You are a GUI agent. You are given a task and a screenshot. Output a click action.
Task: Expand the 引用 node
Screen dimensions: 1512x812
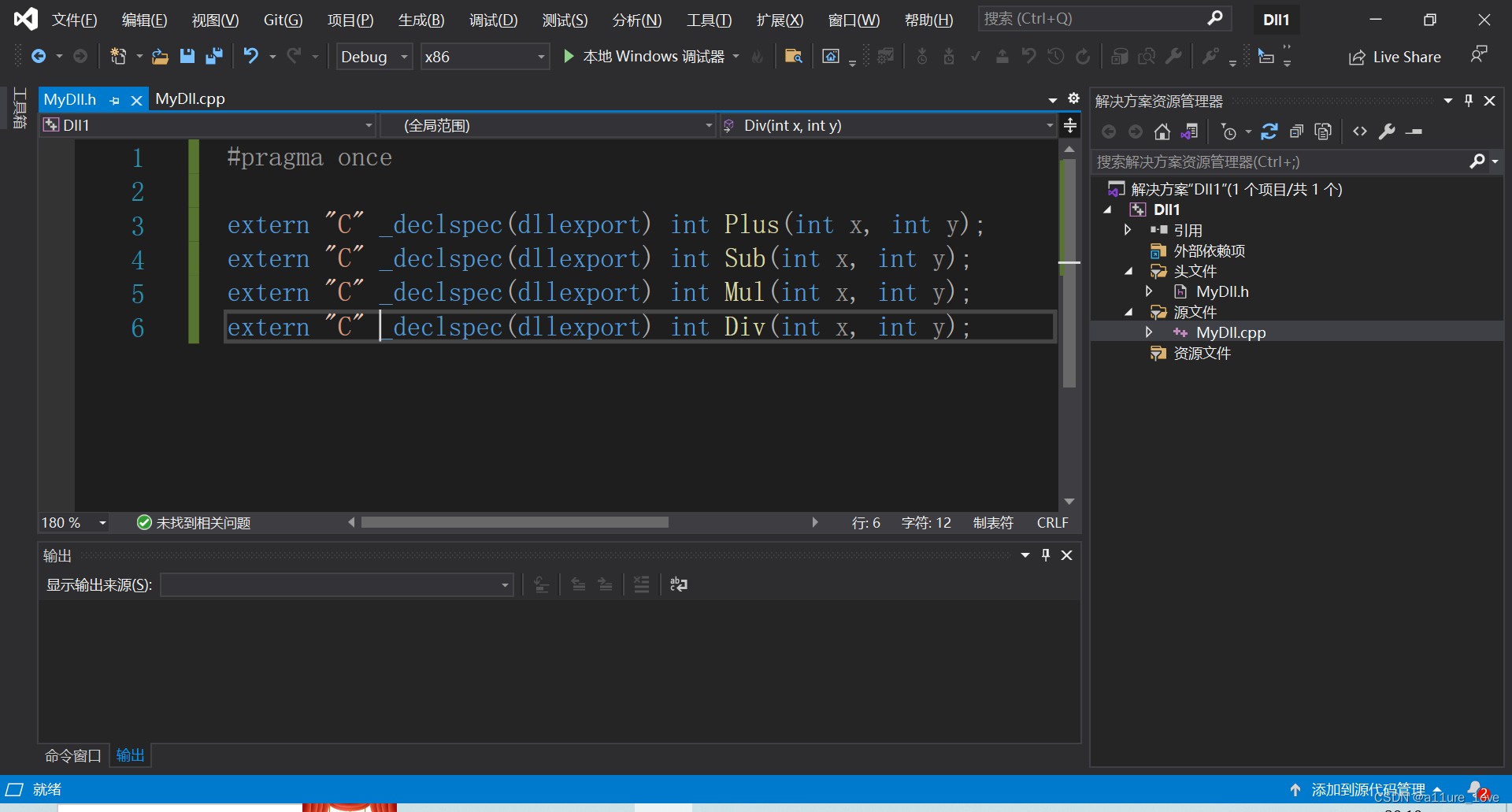pos(1128,230)
